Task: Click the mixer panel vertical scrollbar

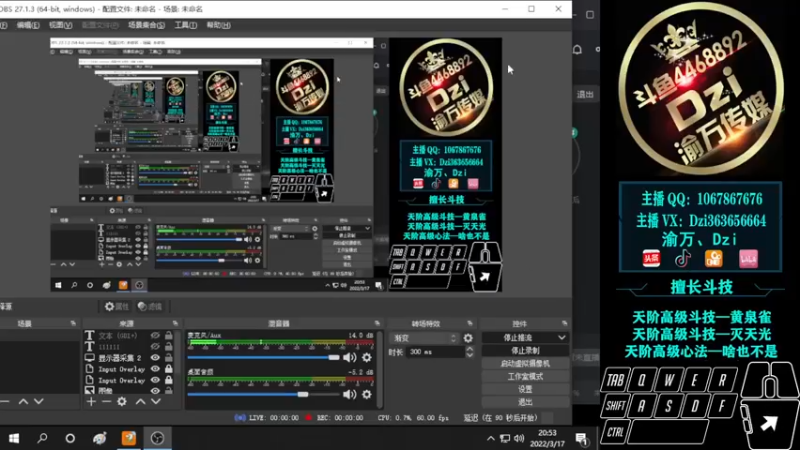Action: coord(380,369)
